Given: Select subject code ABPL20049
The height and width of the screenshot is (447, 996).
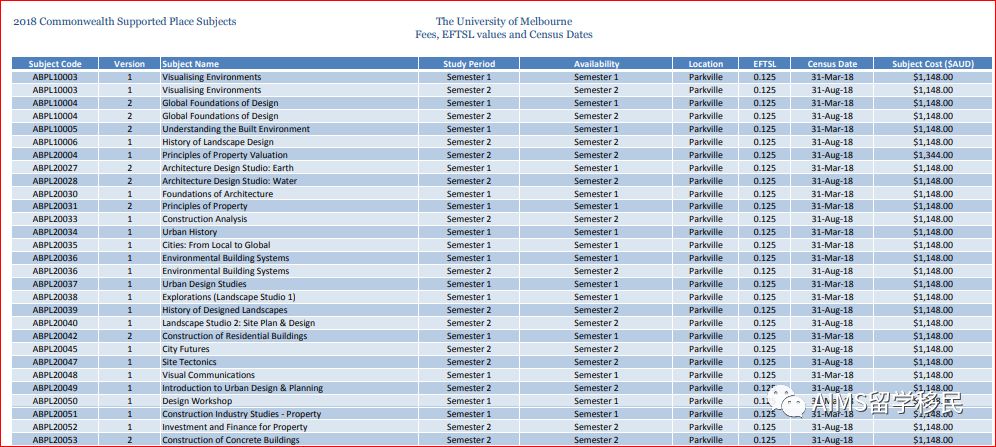Looking at the screenshot, I should (55, 388).
